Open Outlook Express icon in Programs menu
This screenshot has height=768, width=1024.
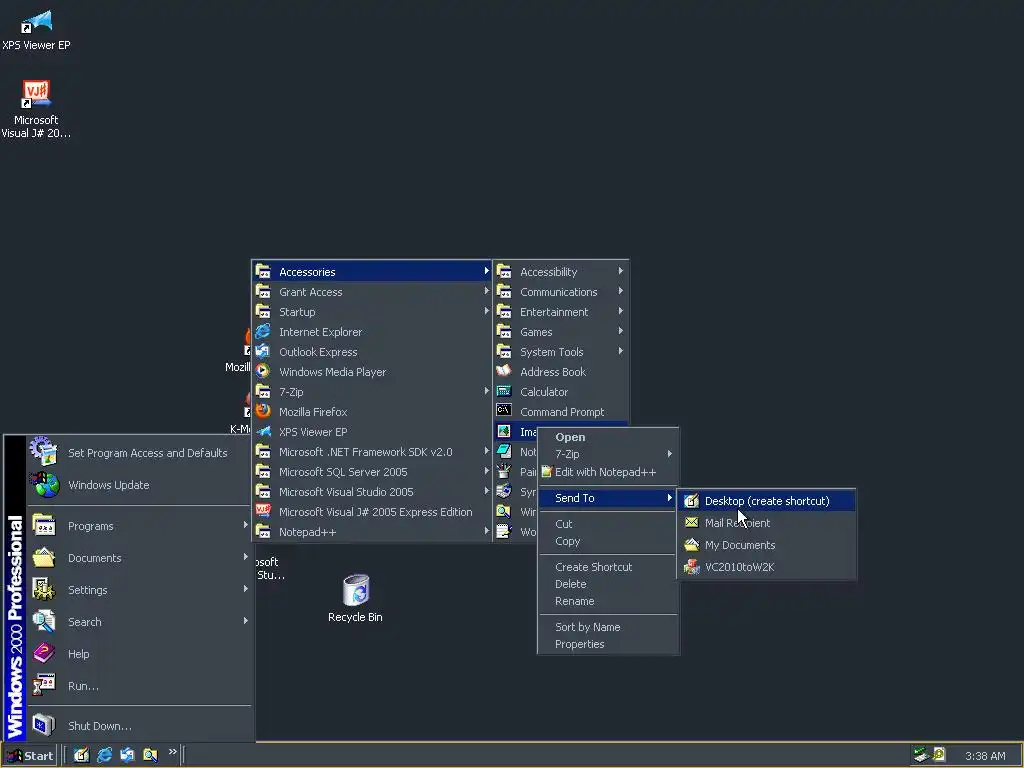coord(263,351)
